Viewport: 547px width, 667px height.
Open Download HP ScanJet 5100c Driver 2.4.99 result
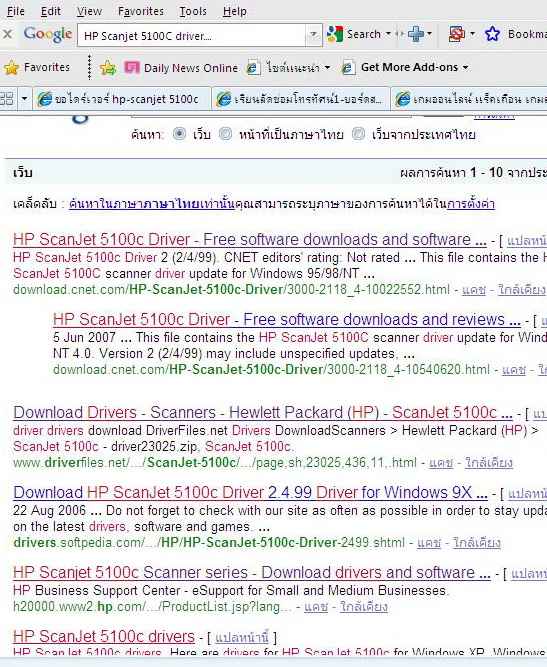250,492
